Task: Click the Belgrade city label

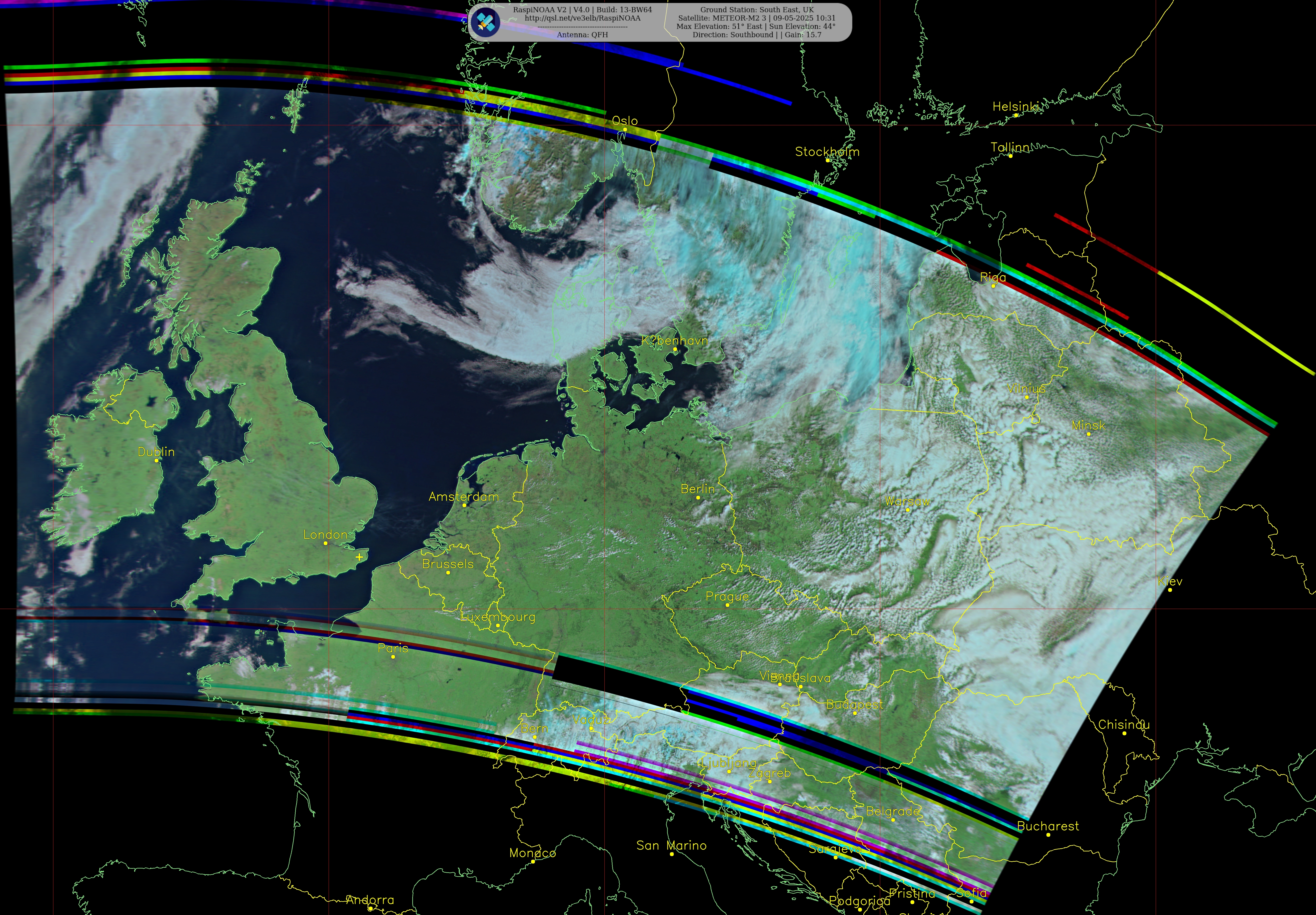Action: 892,811
